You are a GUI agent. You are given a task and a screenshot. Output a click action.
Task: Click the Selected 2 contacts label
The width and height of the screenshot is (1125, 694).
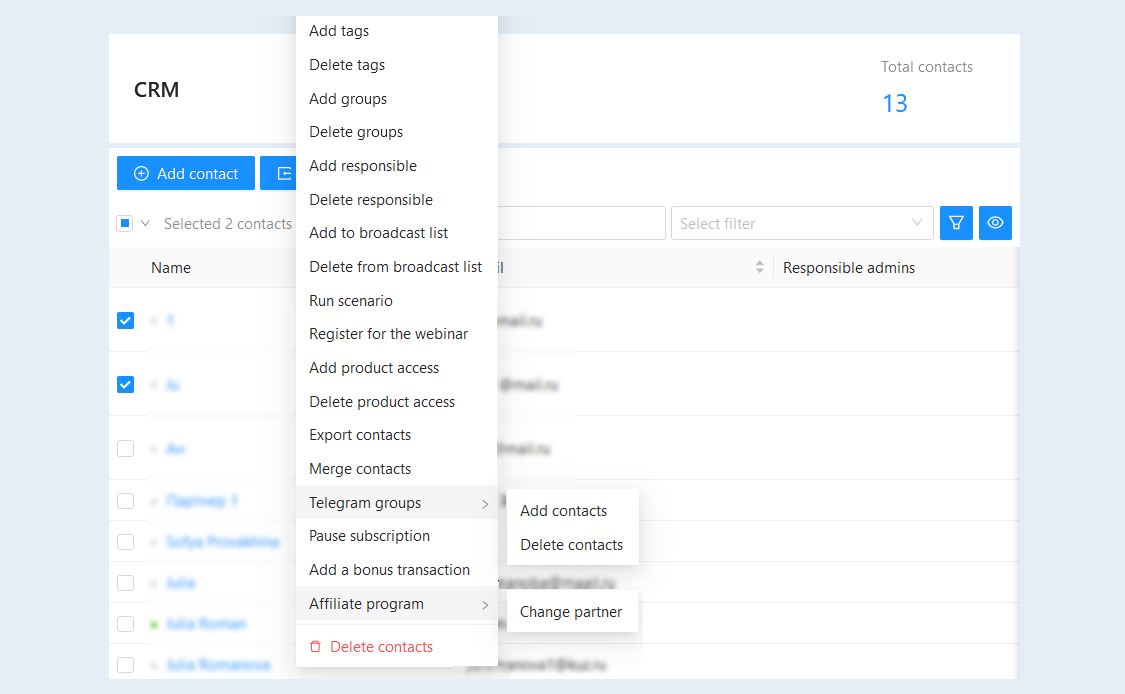click(x=227, y=224)
